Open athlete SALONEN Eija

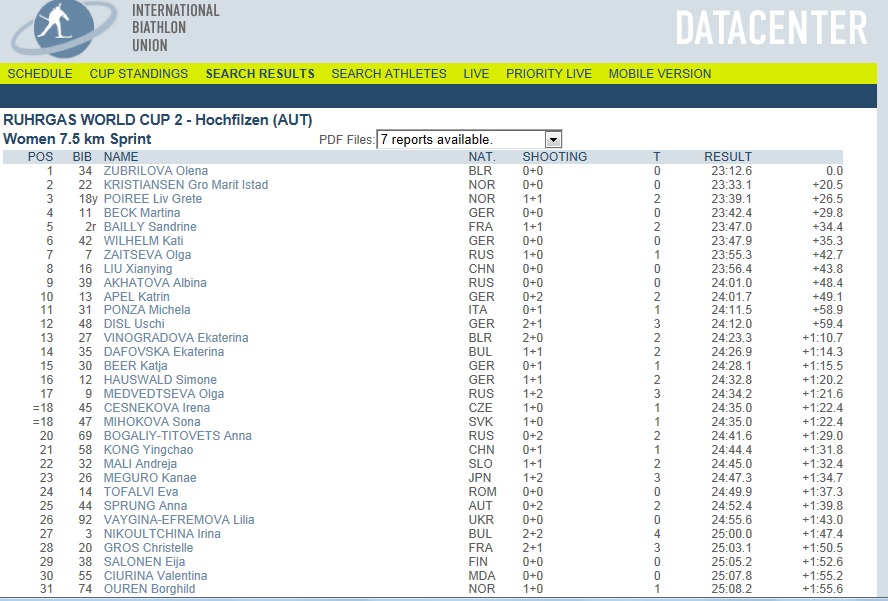[144, 562]
